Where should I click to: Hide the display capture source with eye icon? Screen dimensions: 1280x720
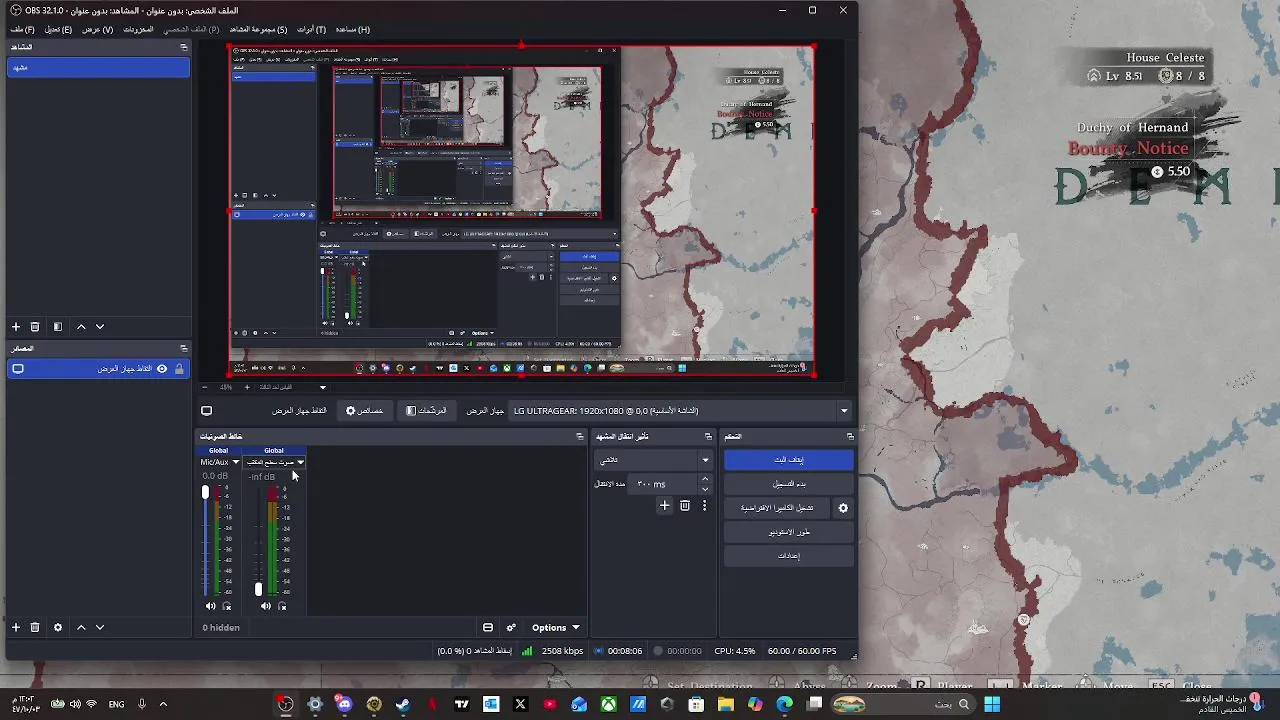coord(162,369)
